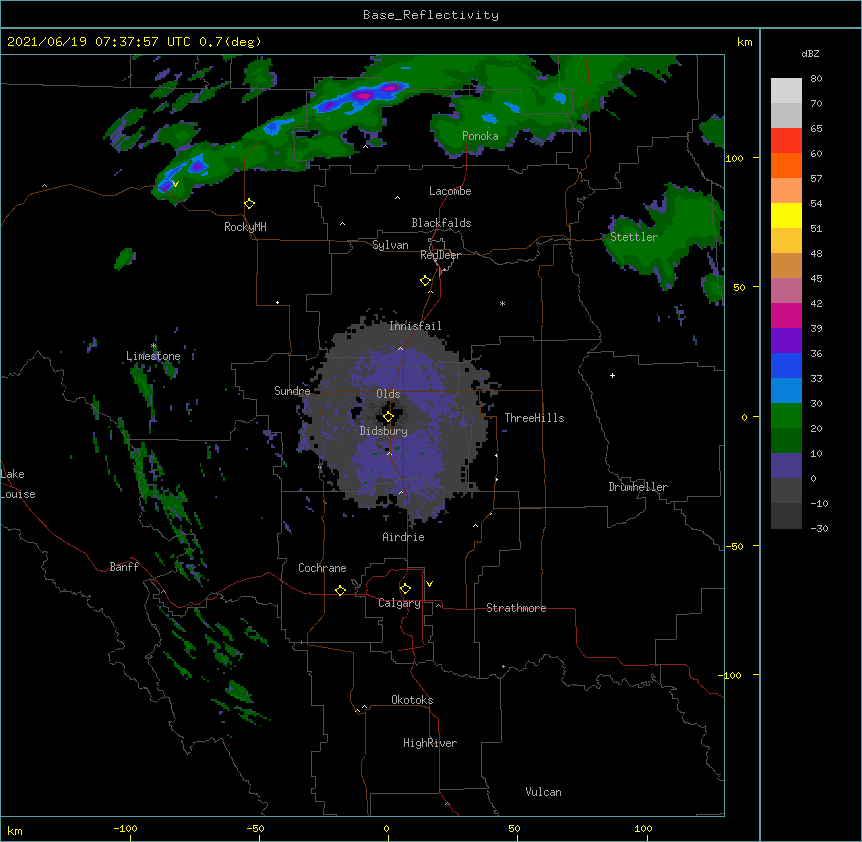Screen dimensions: 862x842
Task: Click the yellow V marker east of Calgary
Action: point(429,584)
